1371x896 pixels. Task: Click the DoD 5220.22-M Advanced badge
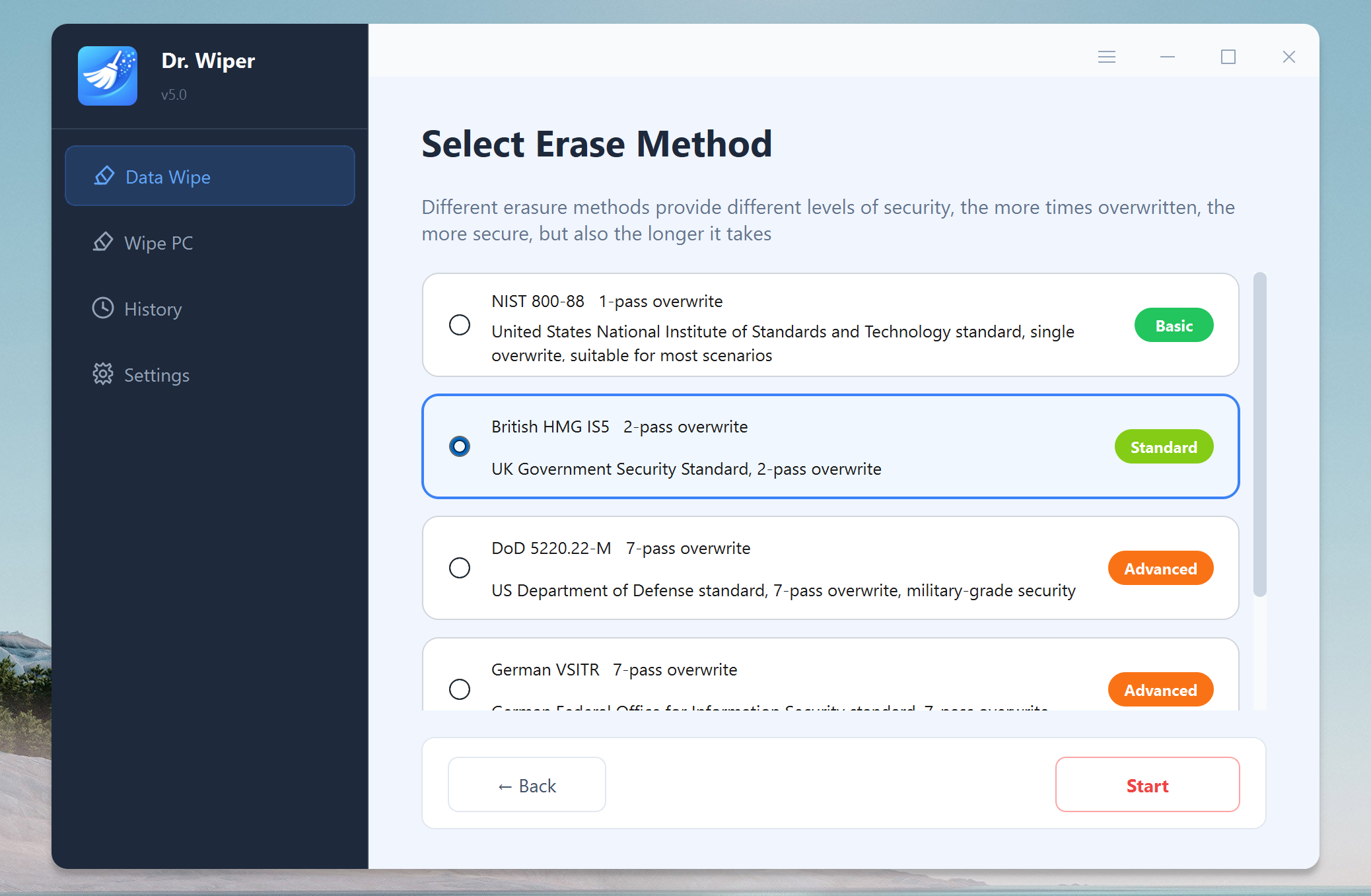[x=1160, y=569]
